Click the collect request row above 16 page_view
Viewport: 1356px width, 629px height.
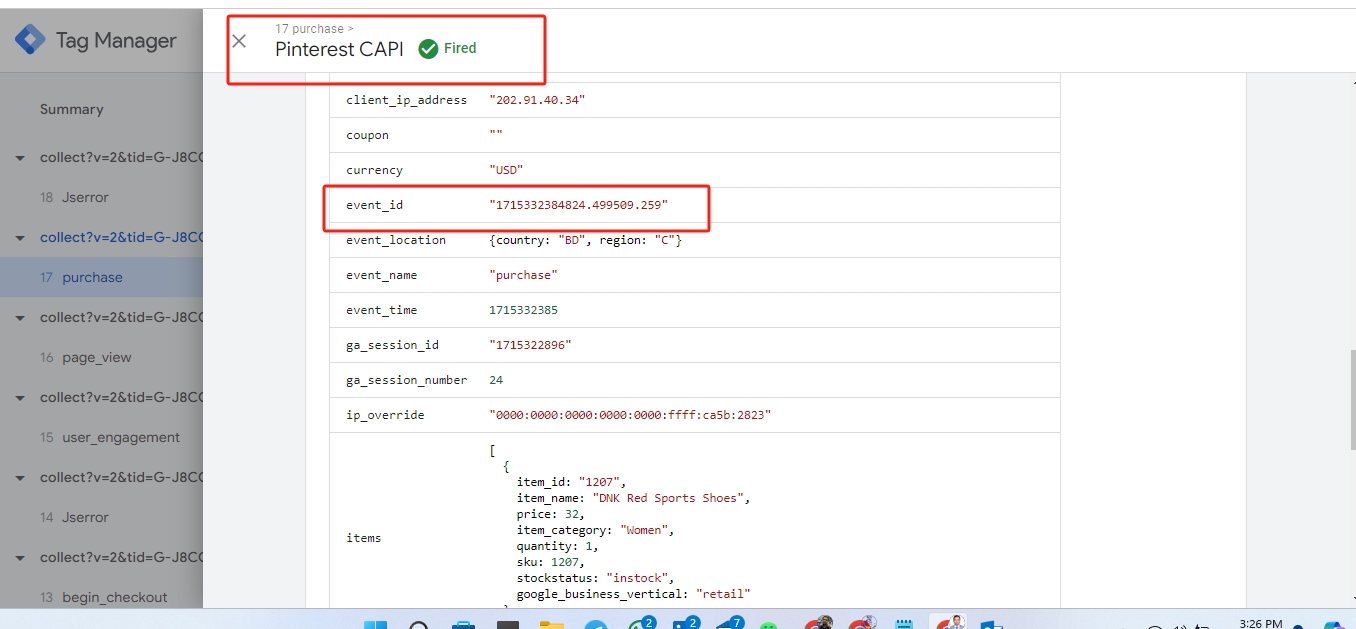coord(121,318)
